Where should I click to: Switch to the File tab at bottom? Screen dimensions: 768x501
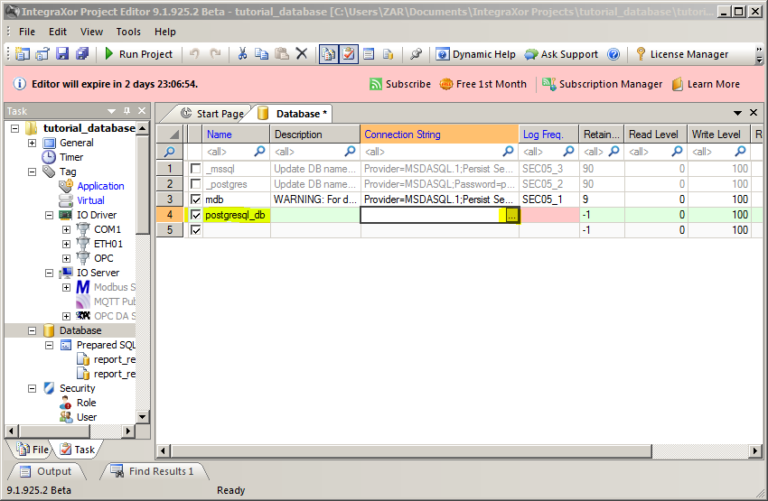33,449
